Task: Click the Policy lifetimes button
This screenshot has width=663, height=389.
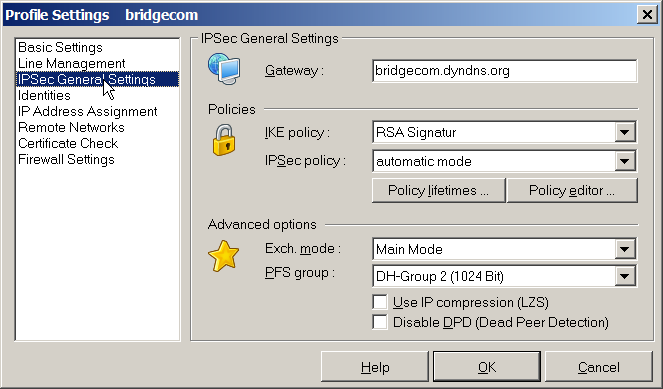Action: pos(438,190)
